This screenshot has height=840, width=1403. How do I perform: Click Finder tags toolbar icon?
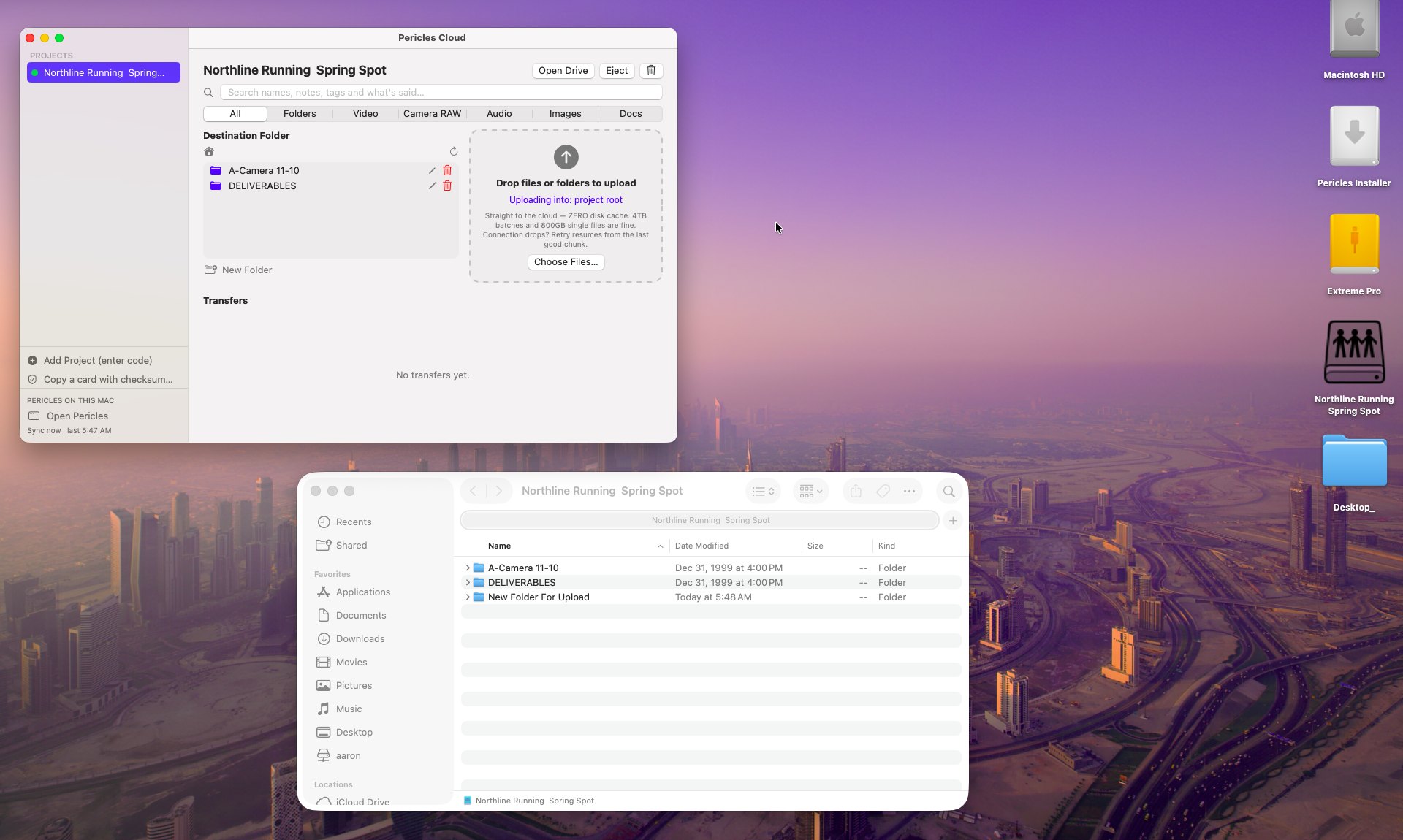[883, 492]
